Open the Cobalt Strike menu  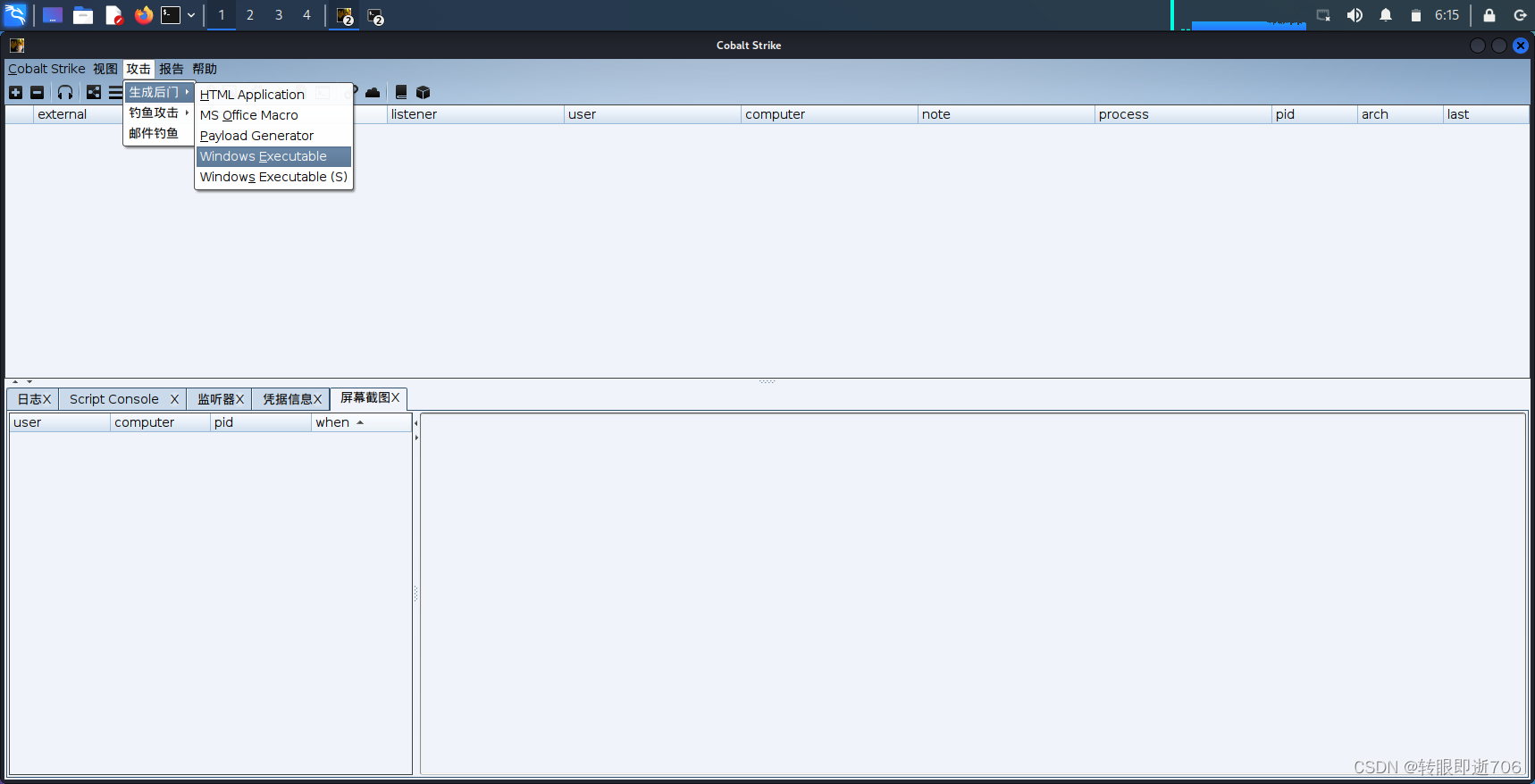point(46,69)
